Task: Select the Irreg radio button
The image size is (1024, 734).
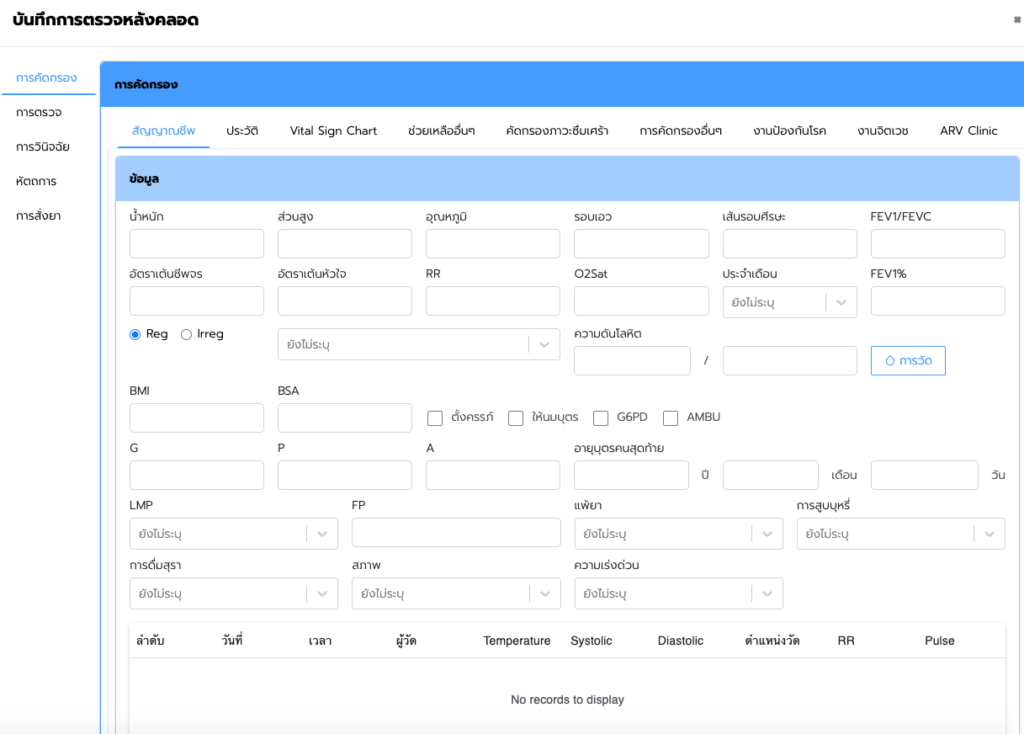Action: pos(186,335)
